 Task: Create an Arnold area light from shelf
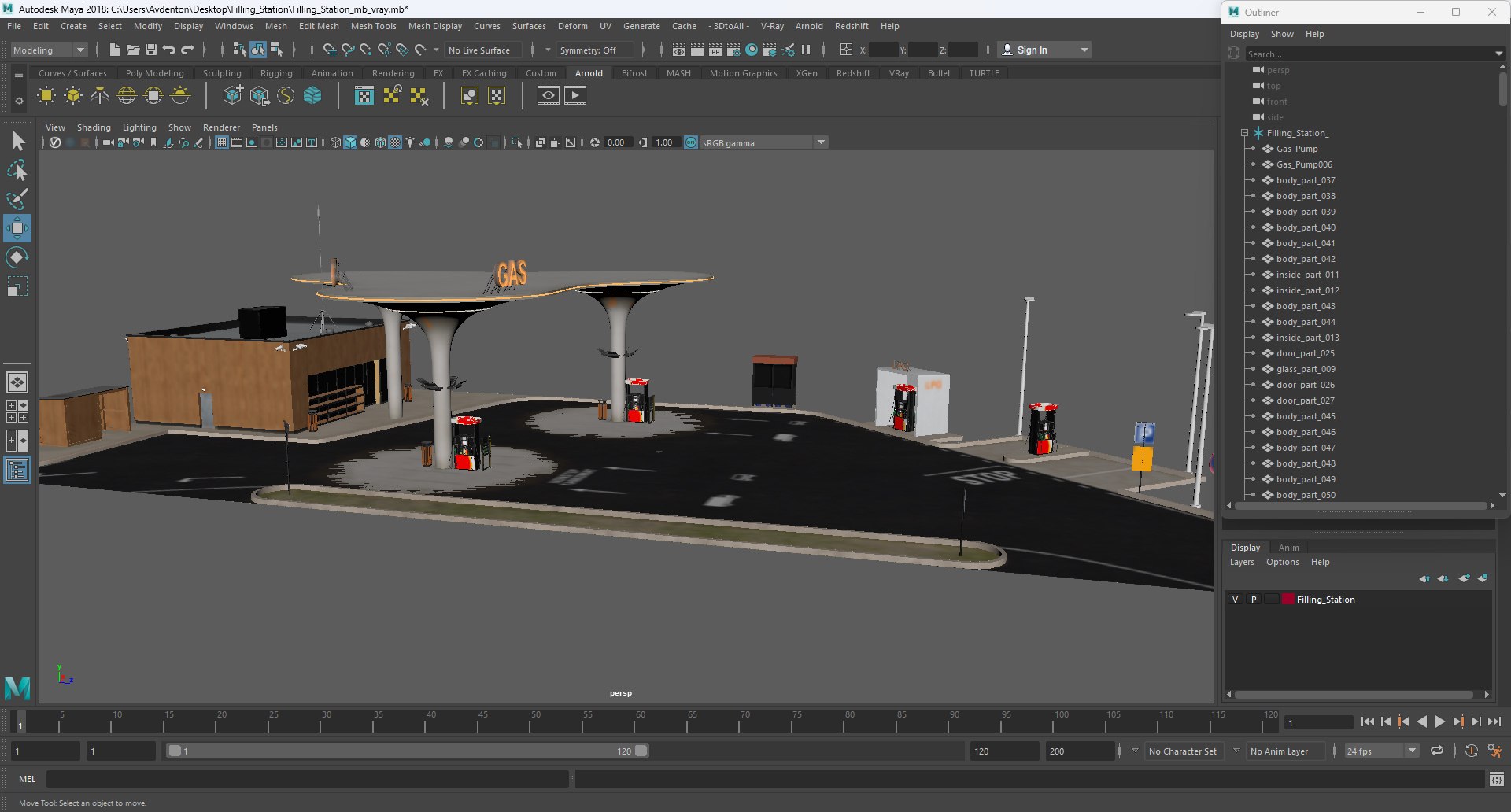(x=46, y=96)
